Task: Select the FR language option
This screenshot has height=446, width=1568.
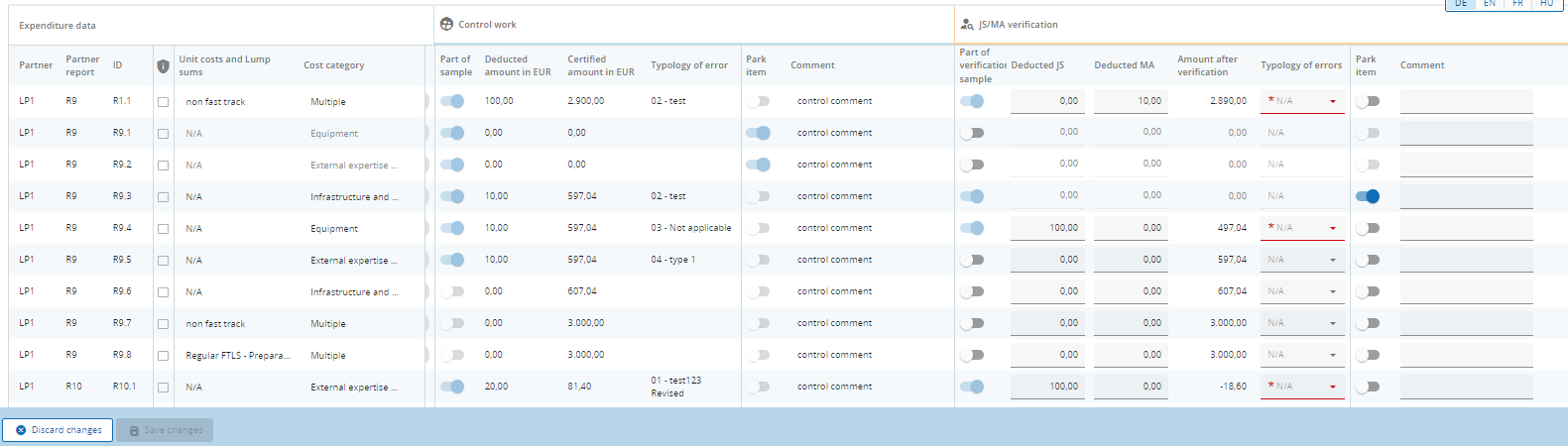Action: tap(1517, 4)
